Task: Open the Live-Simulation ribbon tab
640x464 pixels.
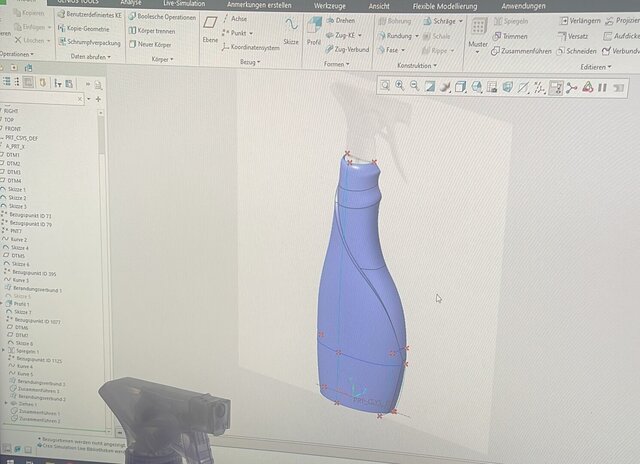Action: (x=184, y=4)
